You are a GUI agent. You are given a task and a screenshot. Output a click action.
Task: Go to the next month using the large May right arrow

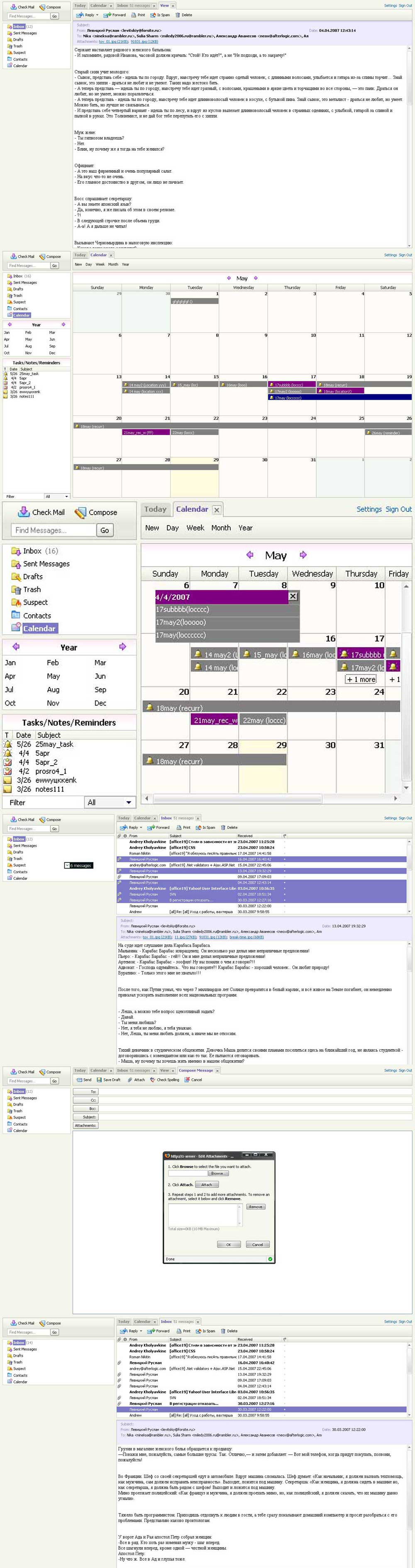point(303,554)
